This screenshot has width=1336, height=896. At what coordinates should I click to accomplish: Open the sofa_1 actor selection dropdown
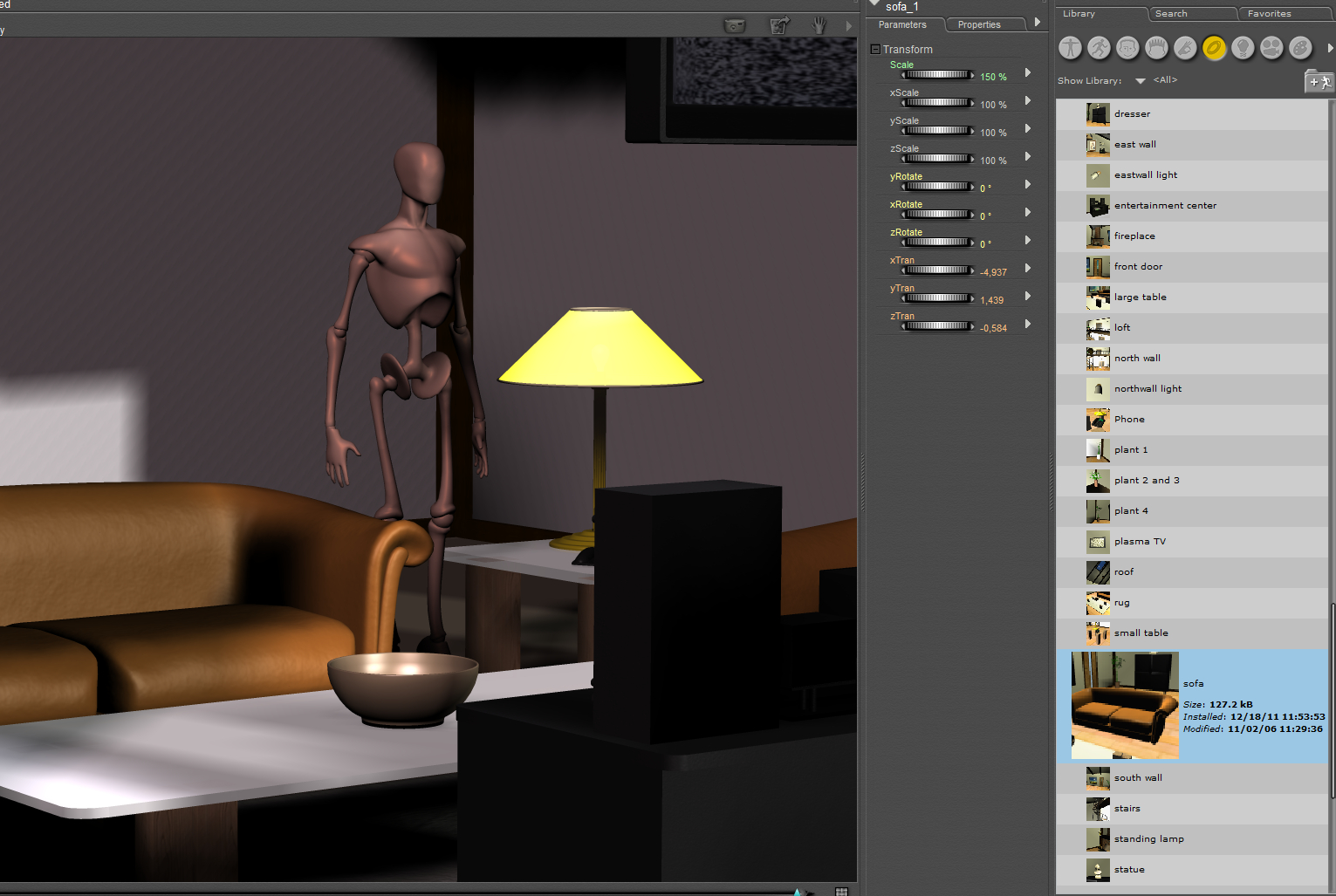click(x=875, y=4)
